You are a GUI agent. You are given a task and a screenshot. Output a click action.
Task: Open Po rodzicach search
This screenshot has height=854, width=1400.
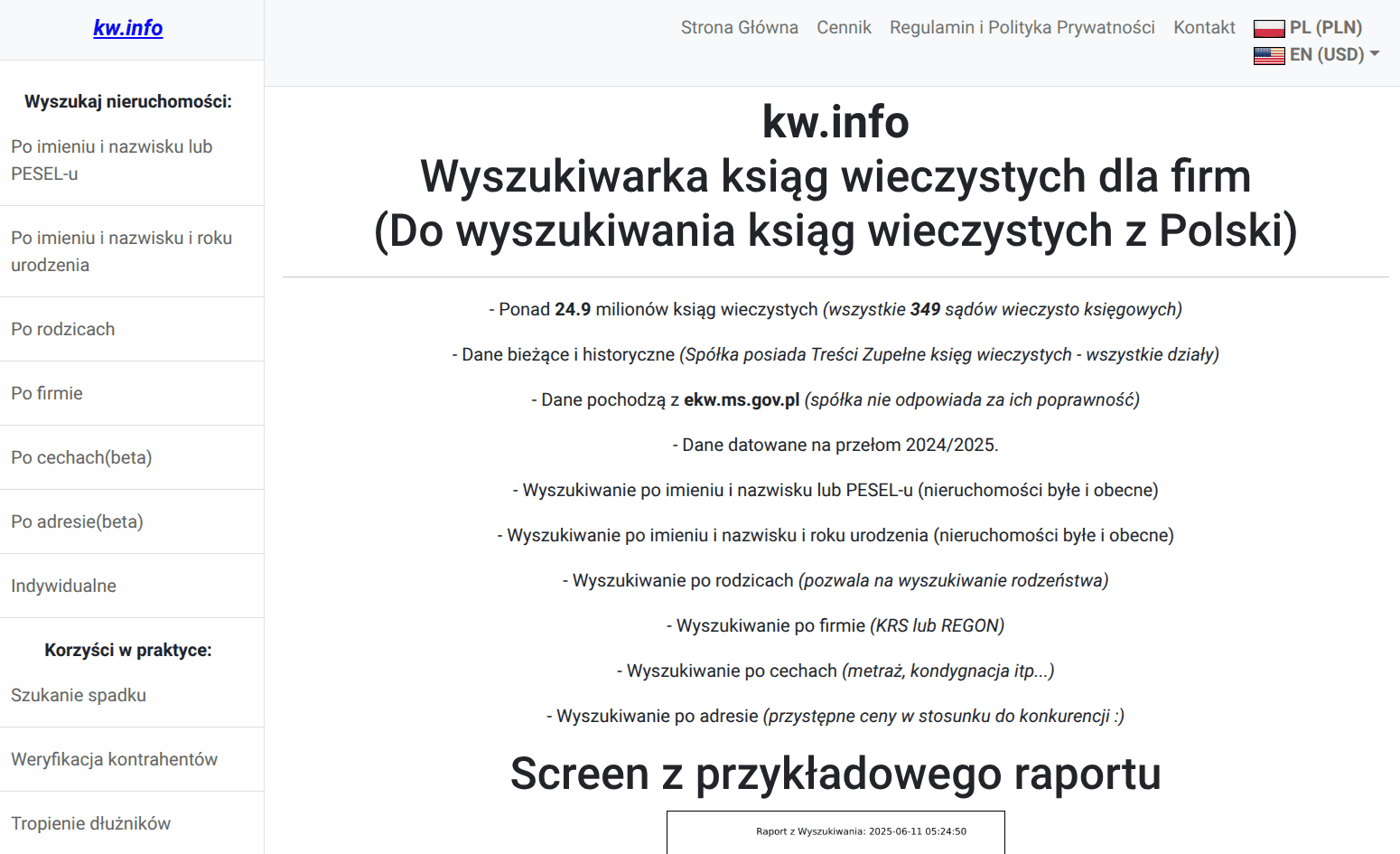click(x=132, y=329)
